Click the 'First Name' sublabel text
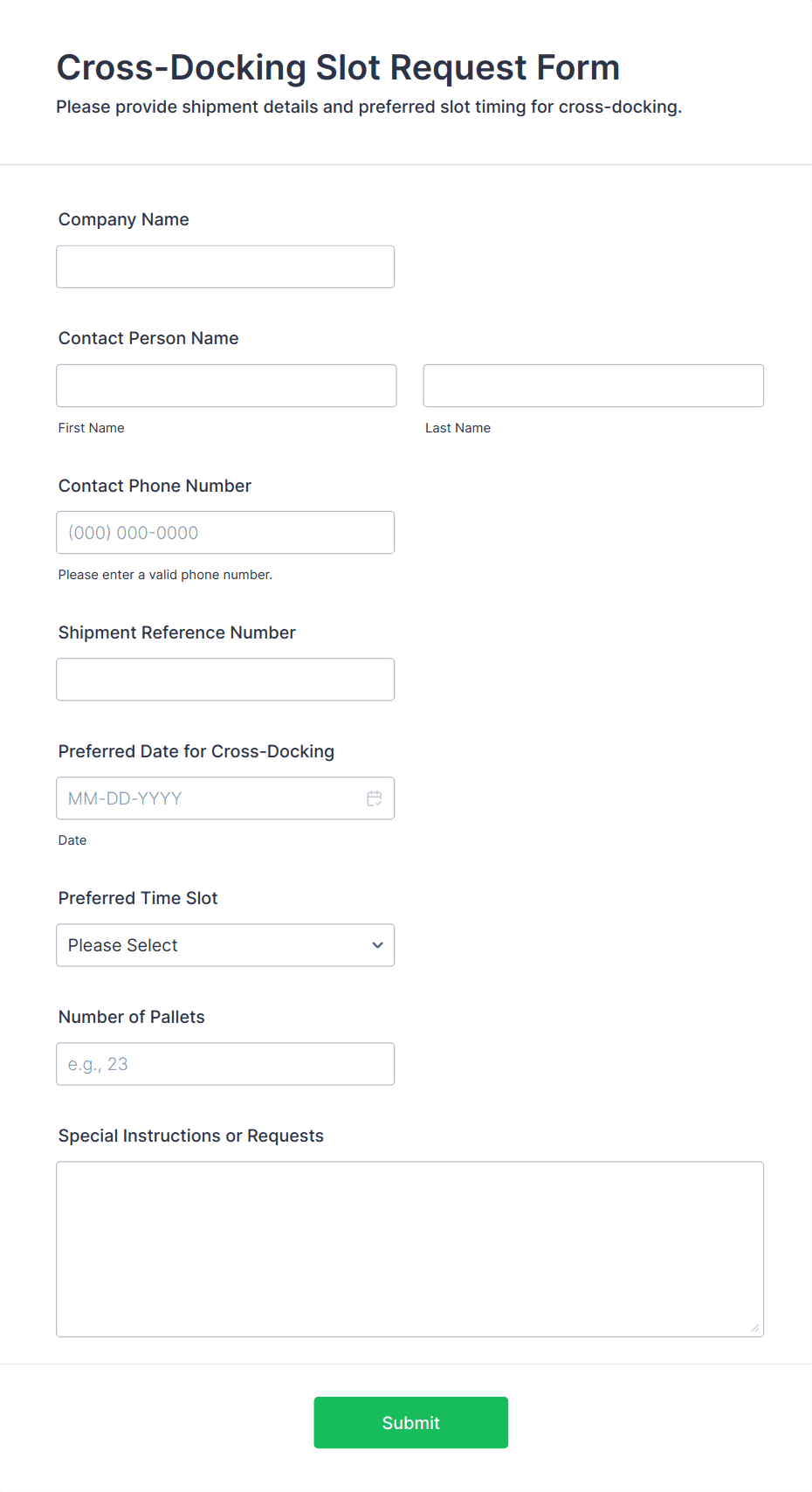 (91, 428)
